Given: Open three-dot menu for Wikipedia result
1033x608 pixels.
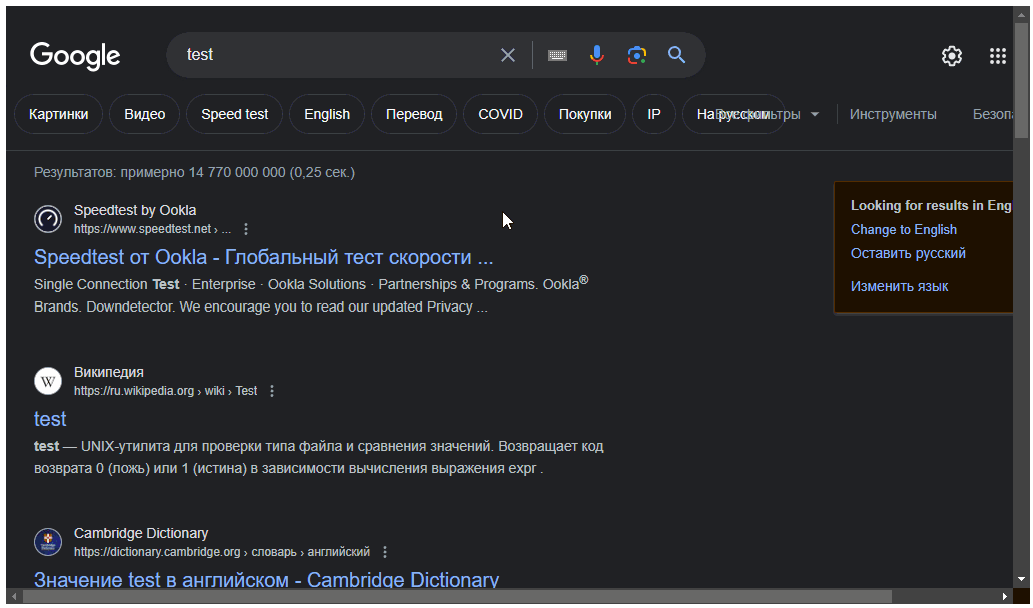Looking at the screenshot, I should click(x=272, y=391).
